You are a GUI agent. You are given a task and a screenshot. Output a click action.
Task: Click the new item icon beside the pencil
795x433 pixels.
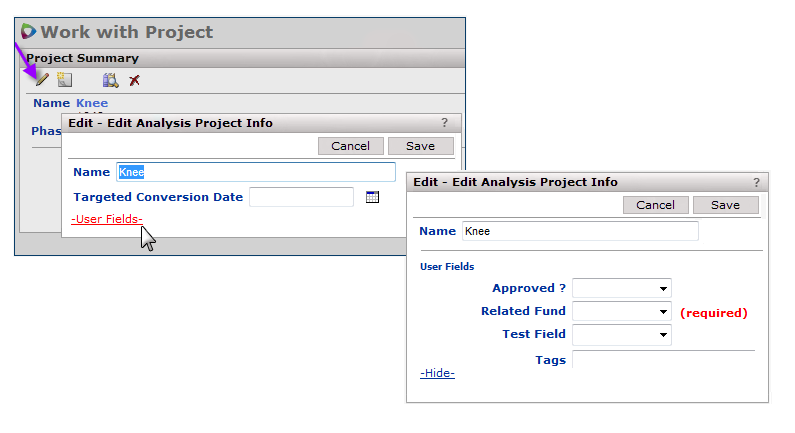[65, 80]
